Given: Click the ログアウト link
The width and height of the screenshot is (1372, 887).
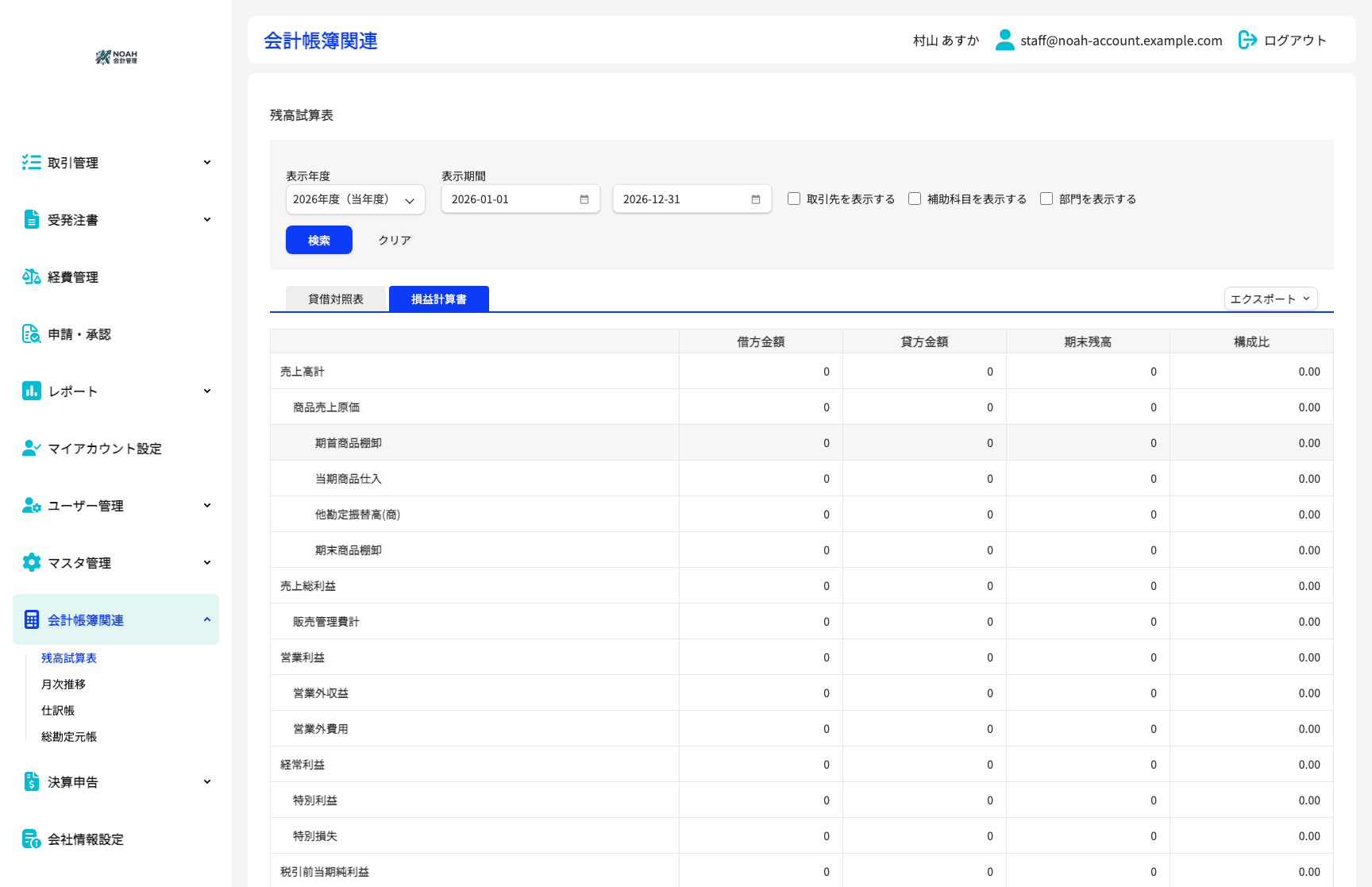Looking at the screenshot, I should pos(1295,40).
